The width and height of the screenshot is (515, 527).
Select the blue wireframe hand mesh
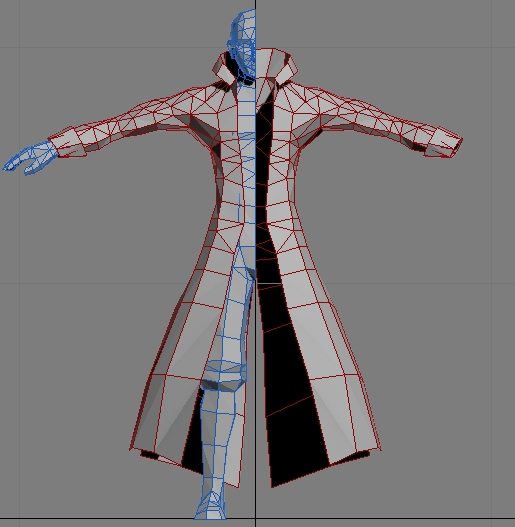click(x=30, y=159)
